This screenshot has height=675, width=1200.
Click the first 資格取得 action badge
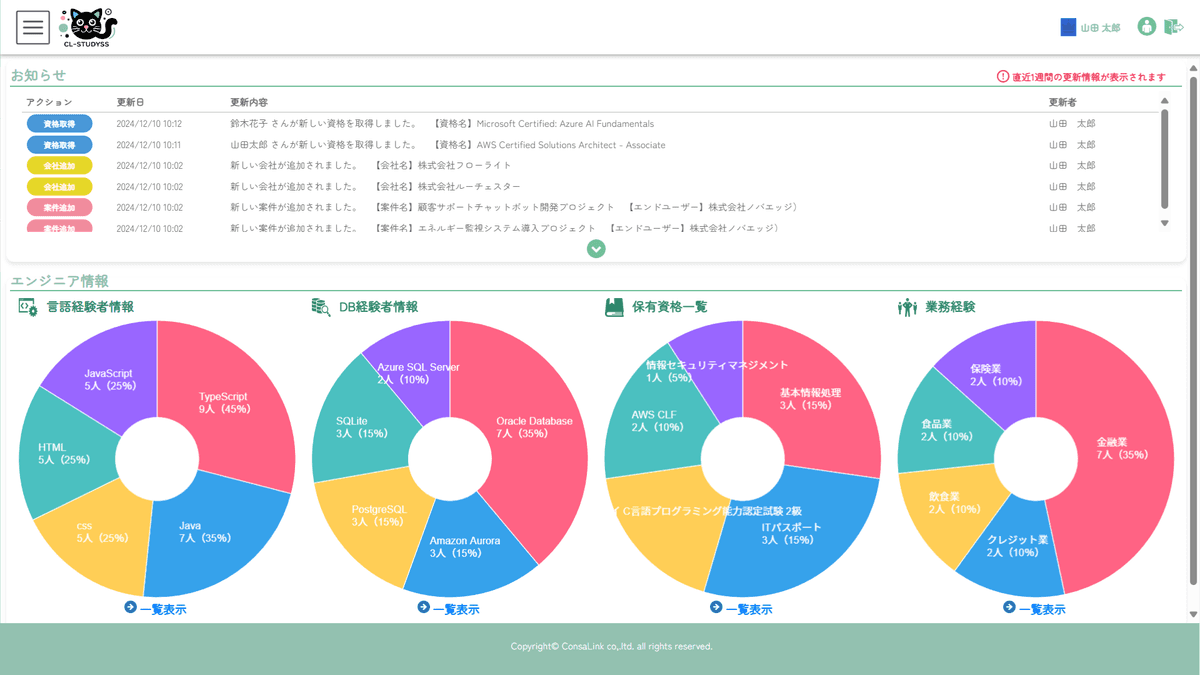[59, 124]
